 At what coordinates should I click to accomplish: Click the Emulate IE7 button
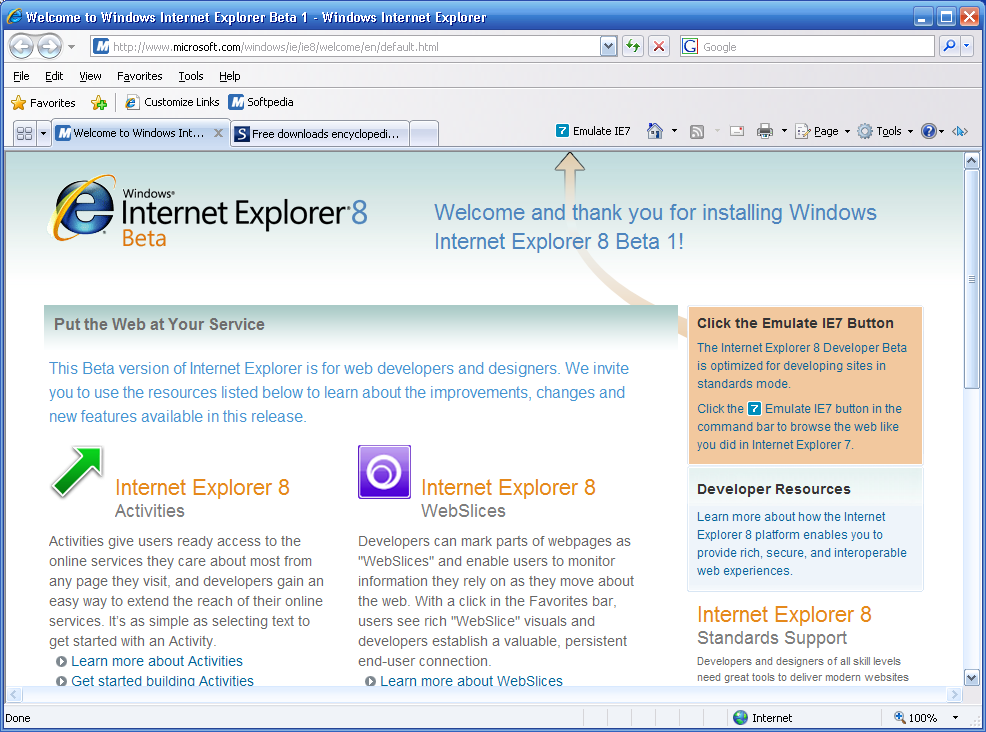pos(593,130)
